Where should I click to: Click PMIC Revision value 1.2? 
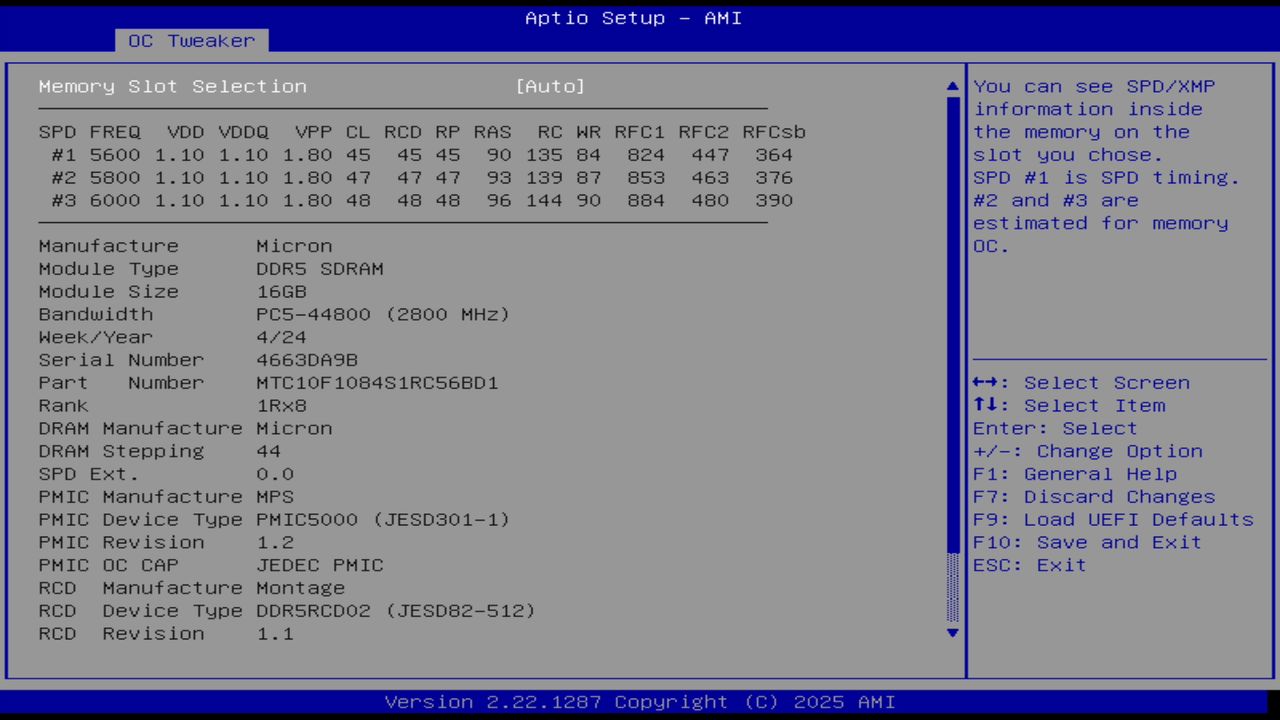tap(275, 543)
